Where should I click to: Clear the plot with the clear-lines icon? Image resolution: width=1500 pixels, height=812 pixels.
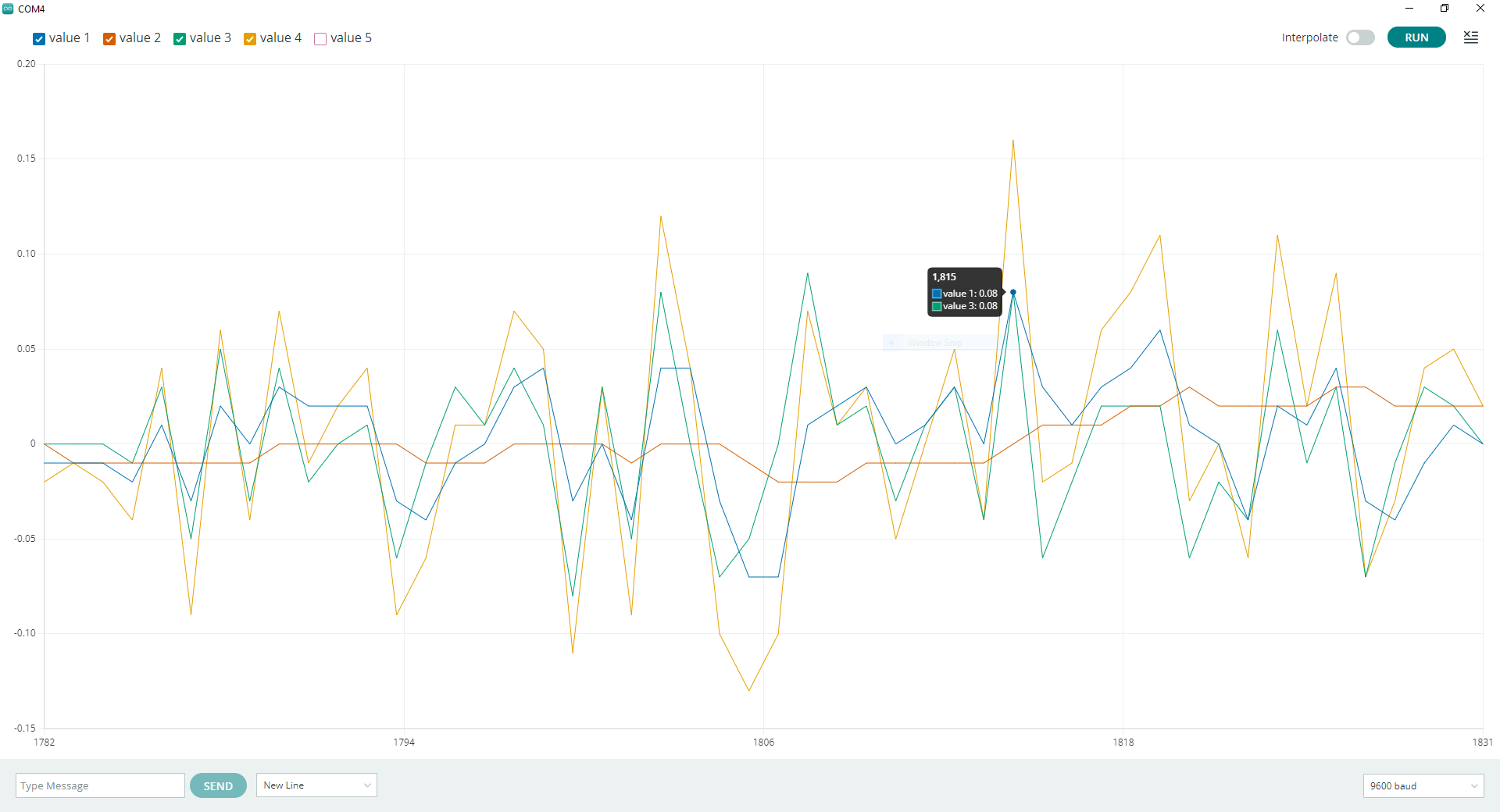point(1470,37)
